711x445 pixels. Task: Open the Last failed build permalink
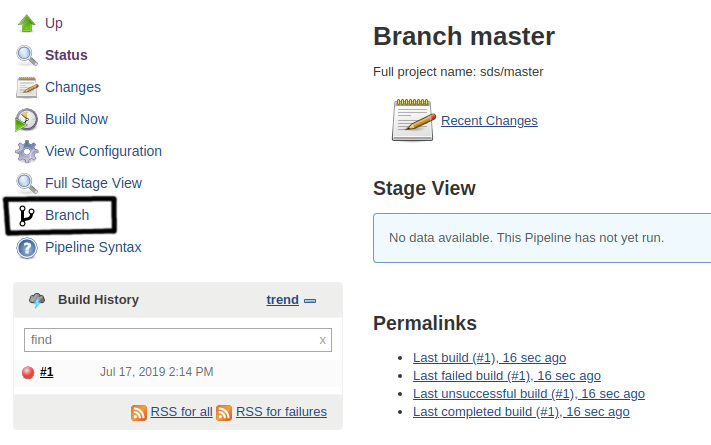click(506, 376)
